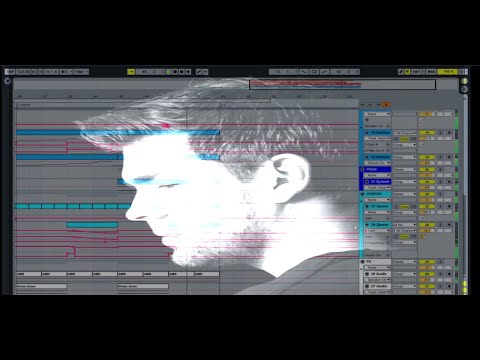Toggle the 24 Operator track activator
The height and width of the screenshot is (360, 480).
(x=427, y=225)
